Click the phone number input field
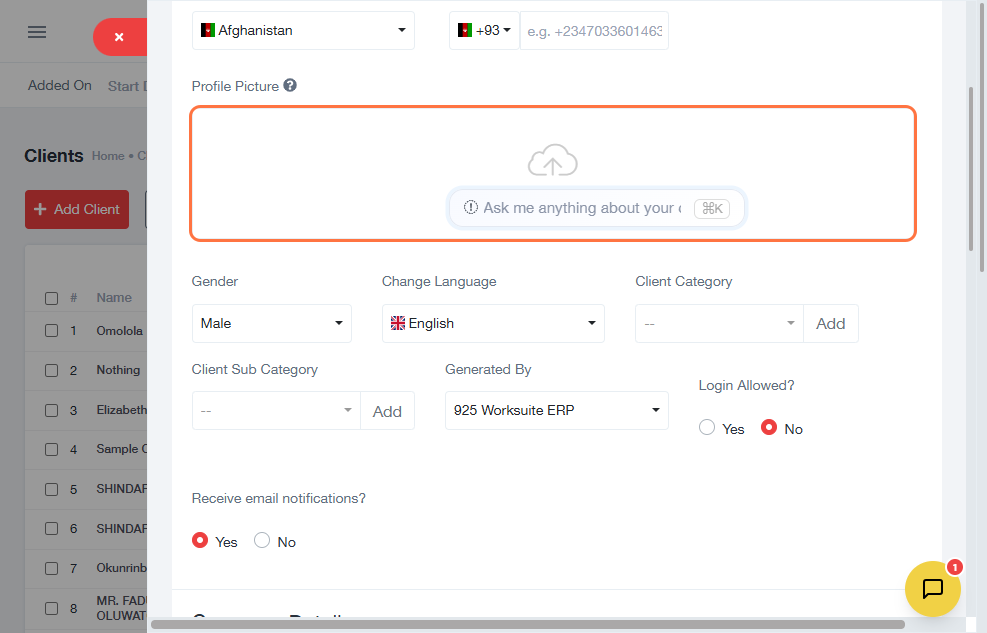This screenshot has width=987, height=633. tap(594, 31)
